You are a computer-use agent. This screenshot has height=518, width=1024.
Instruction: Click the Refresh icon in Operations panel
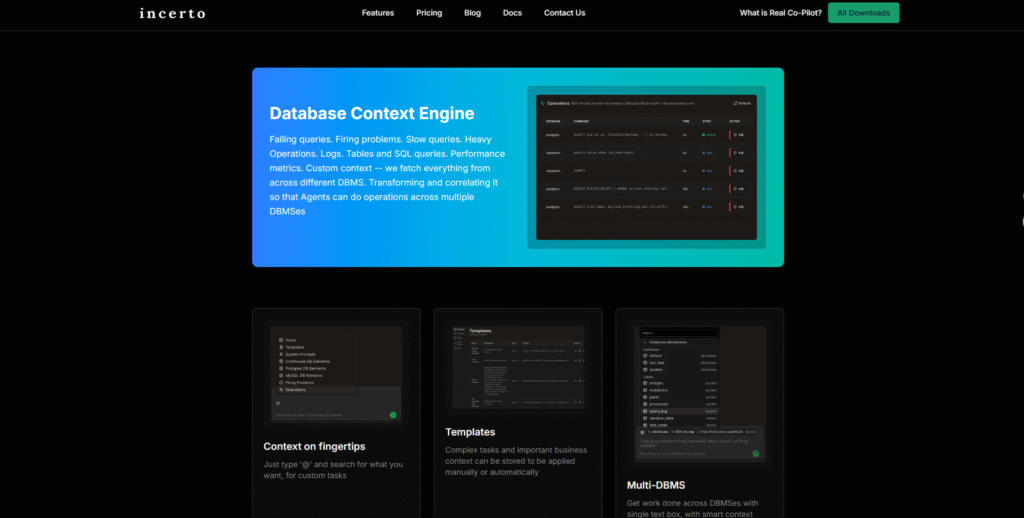736,102
